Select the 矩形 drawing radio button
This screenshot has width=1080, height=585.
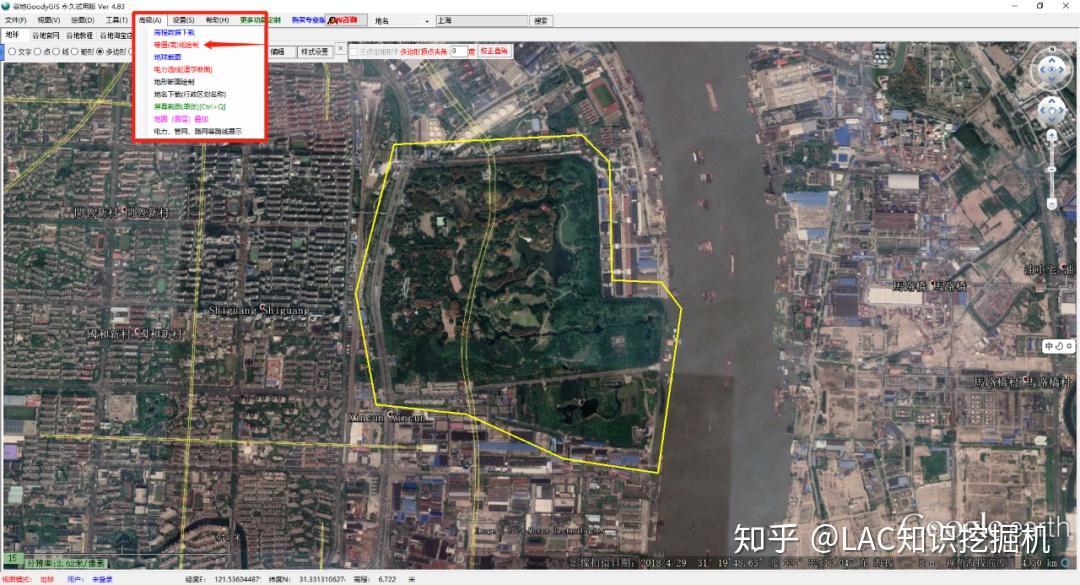(74, 52)
